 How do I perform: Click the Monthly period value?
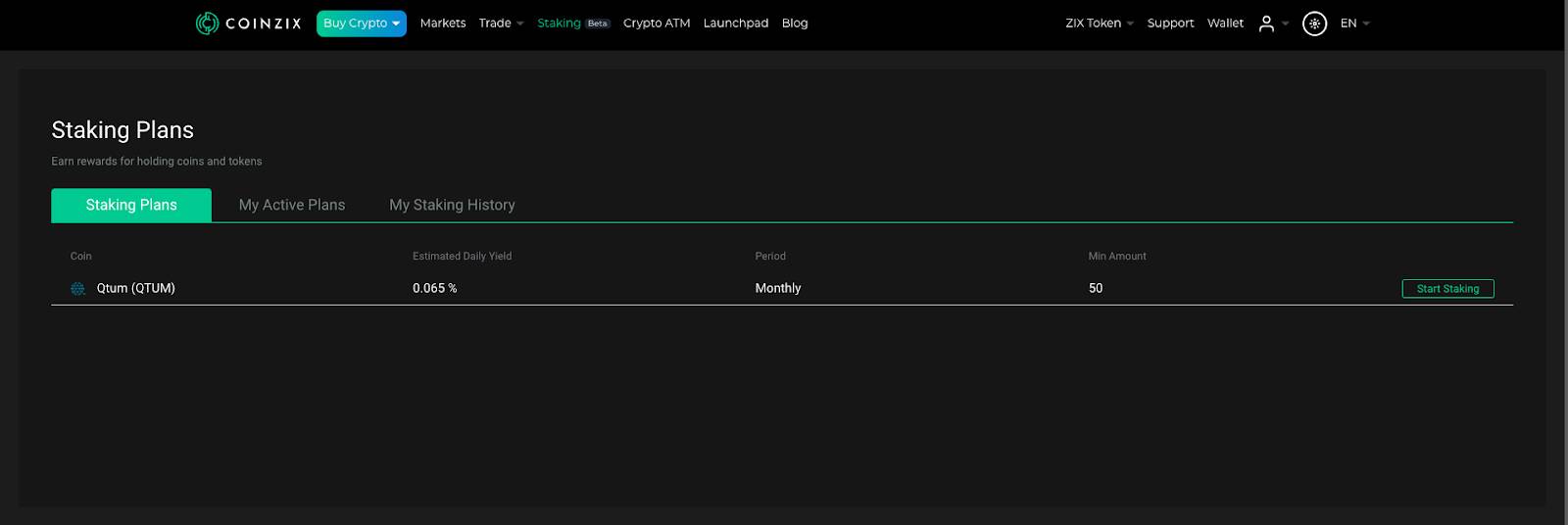click(x=778, y=289)
